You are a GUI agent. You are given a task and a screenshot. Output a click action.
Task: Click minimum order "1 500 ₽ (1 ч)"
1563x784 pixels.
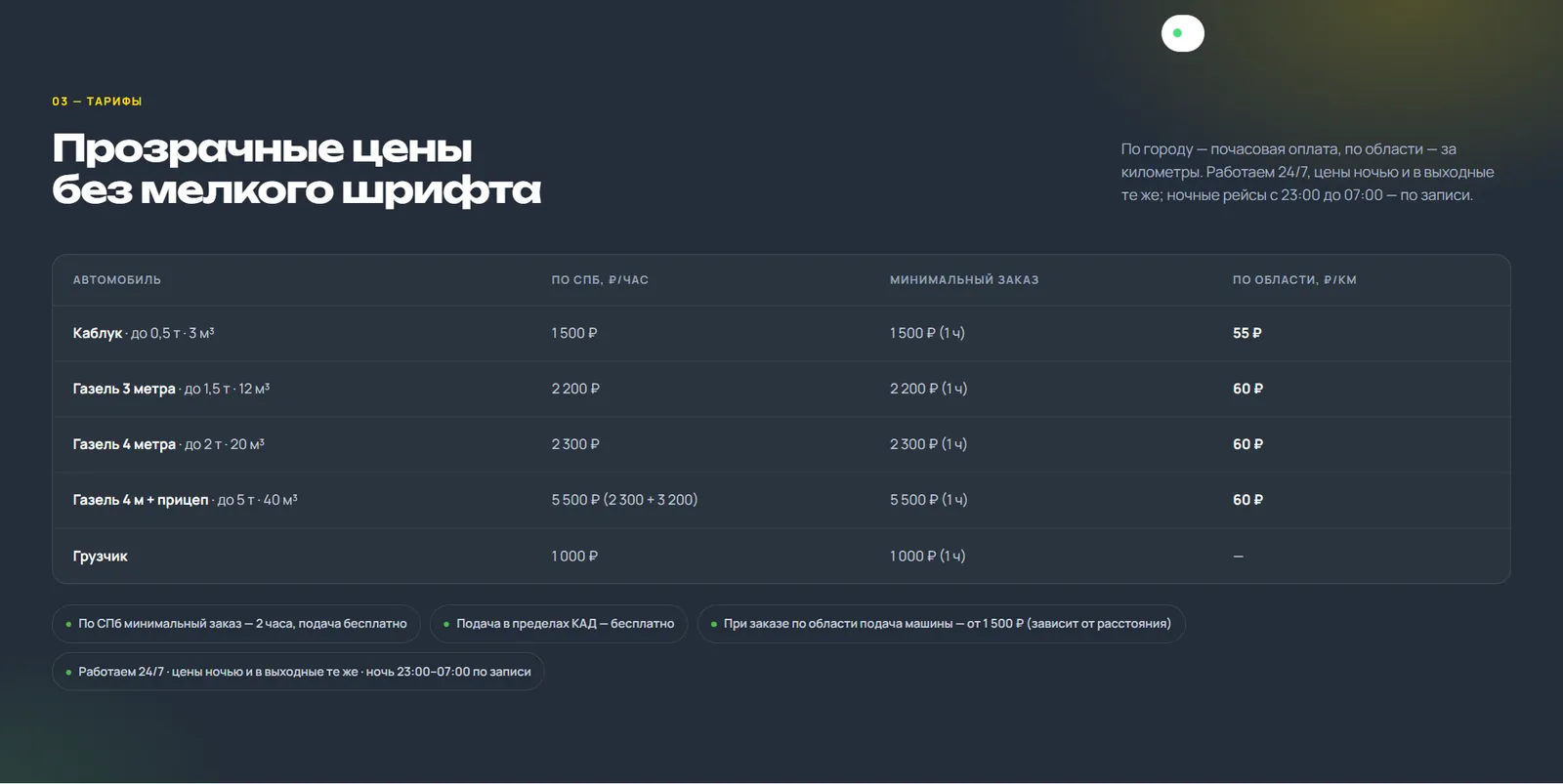click(927, 333)
